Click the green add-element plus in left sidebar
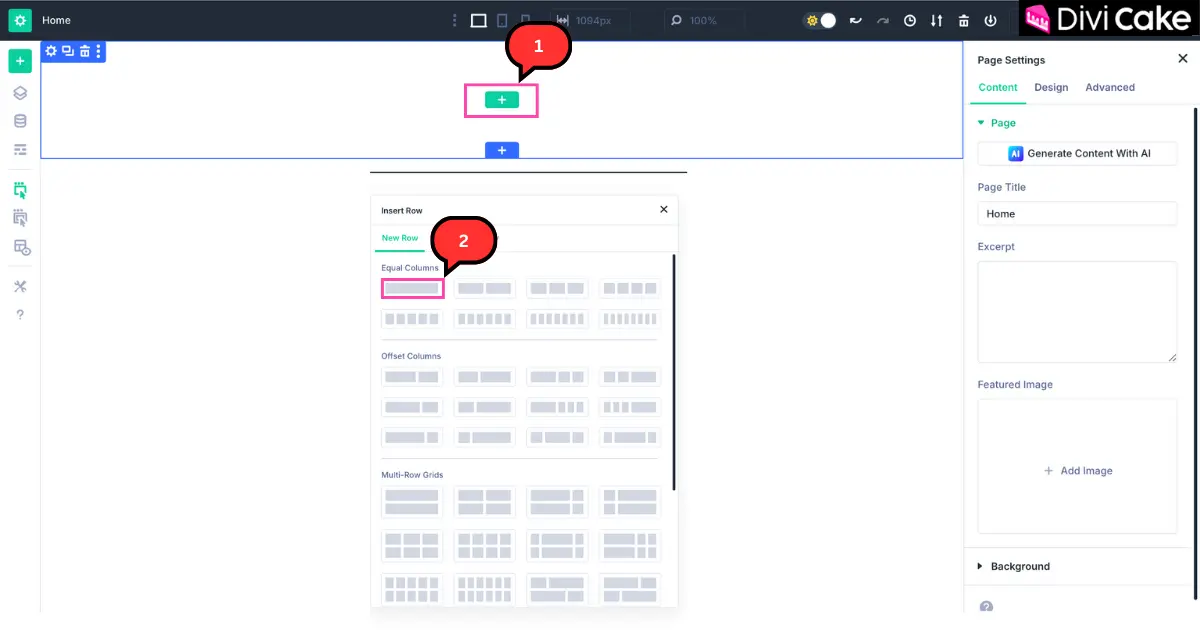This screenshot has height=630, width=1200. tap(20, 61)
